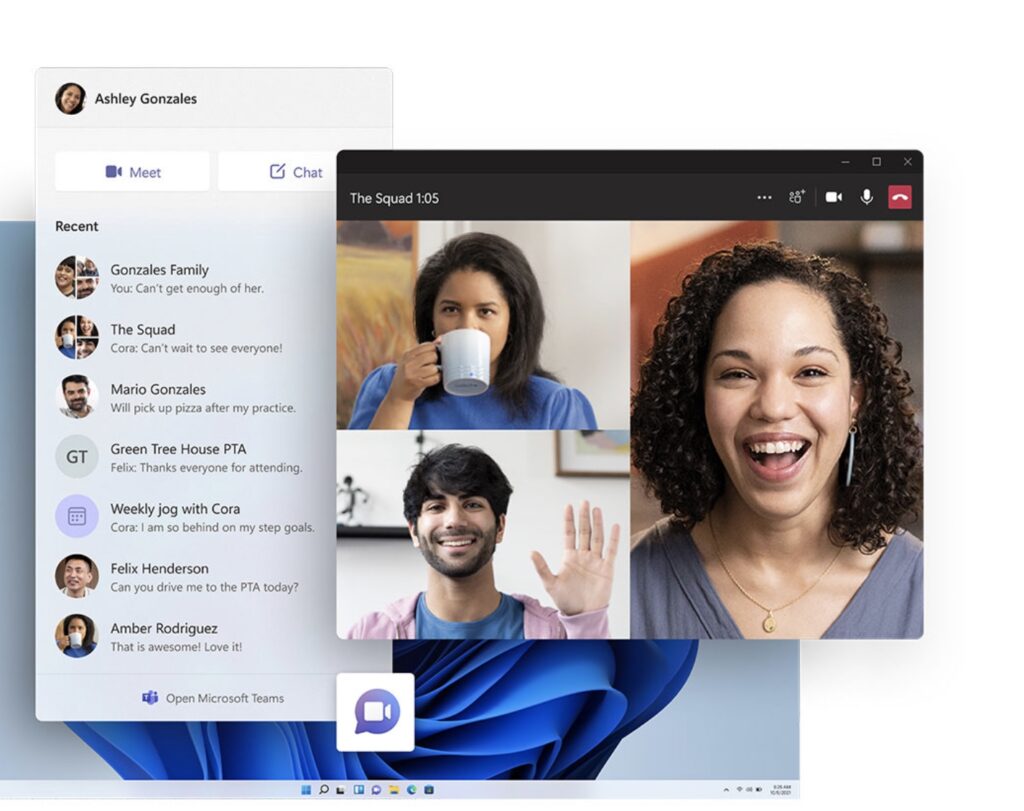The image size is (1024, 811).
Task: Open a new Chat from the flyout
Action: pyautogui.click(x=278, y=172)
